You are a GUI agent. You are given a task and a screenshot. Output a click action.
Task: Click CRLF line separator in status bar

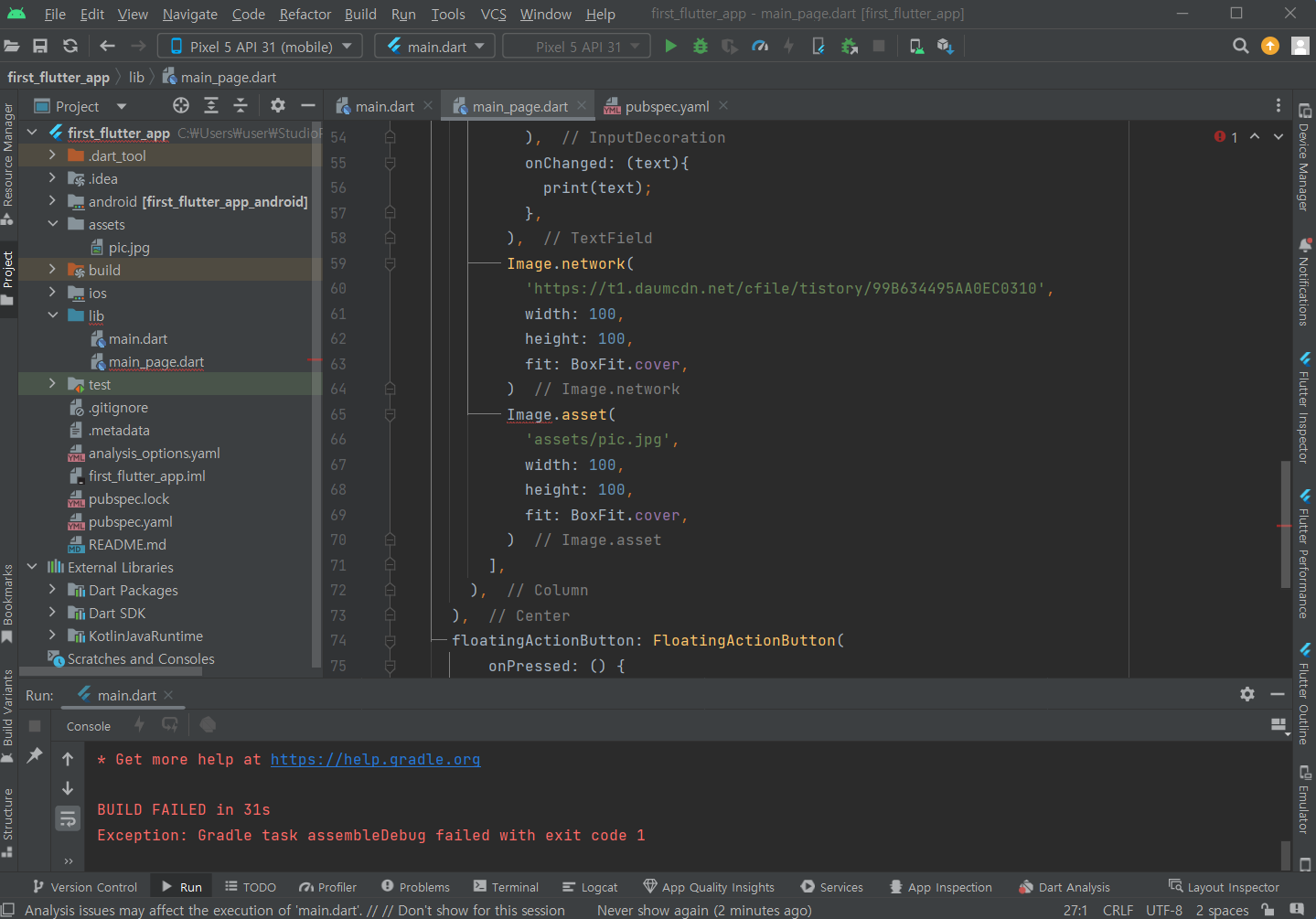click(x=1118, y=910)
